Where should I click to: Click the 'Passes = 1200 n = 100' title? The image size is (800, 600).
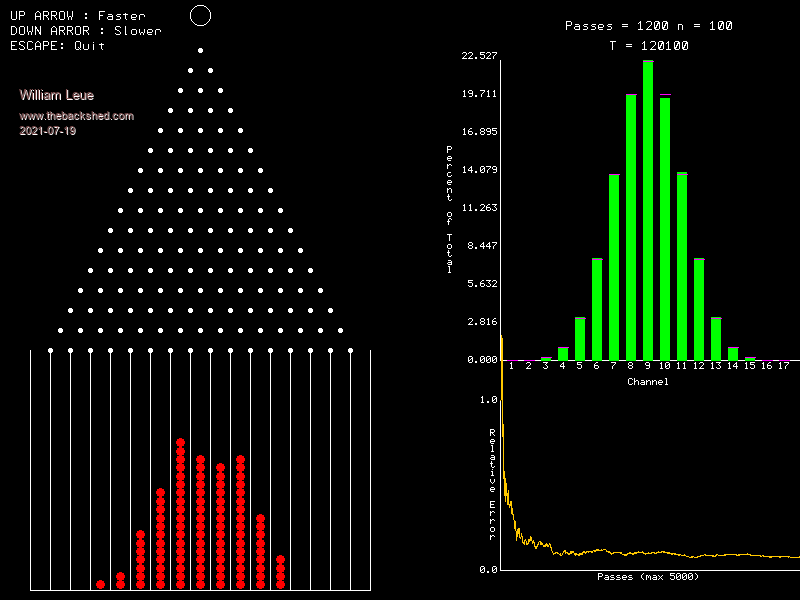pyautogui.click(x=648, y=26)
